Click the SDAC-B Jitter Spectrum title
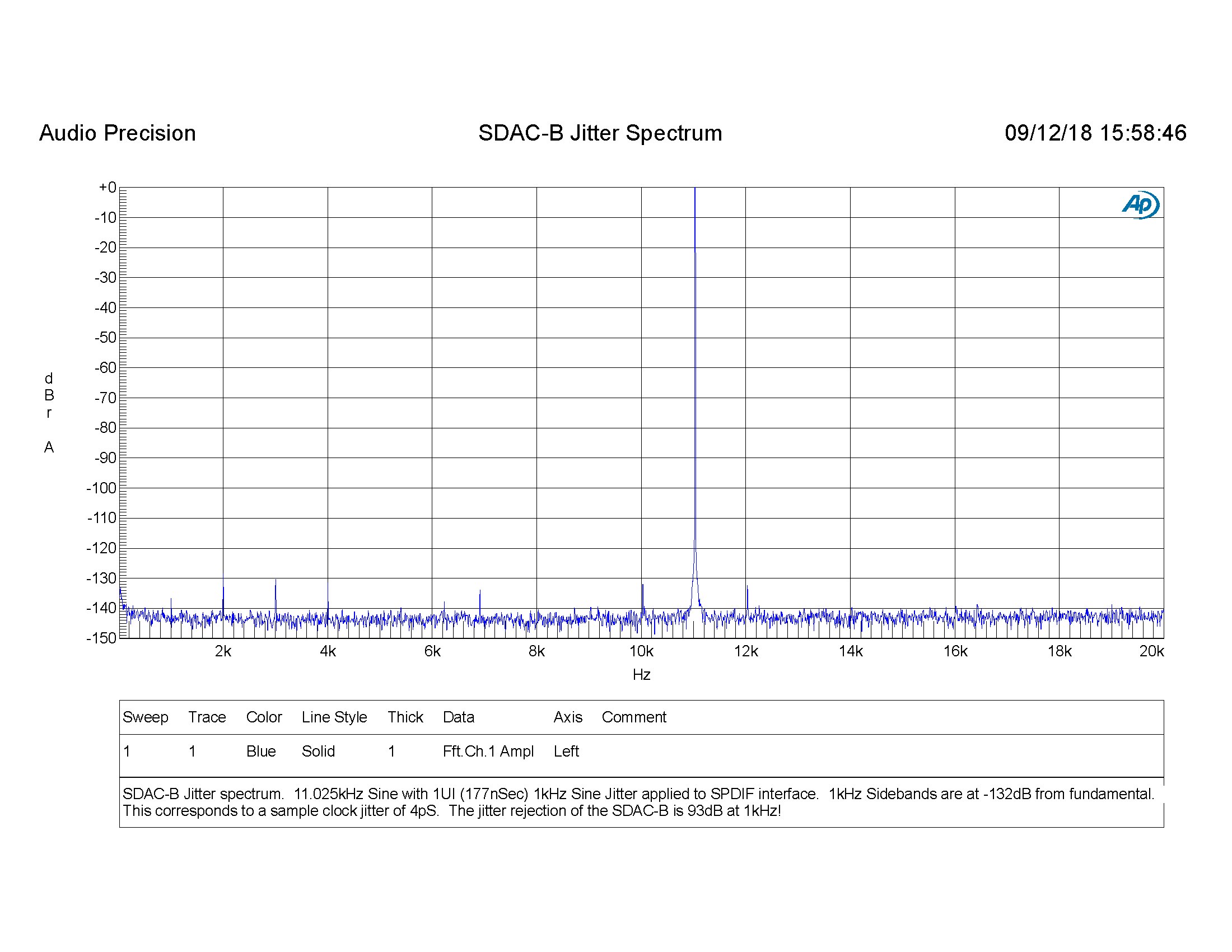The width and height of the screenshot is (1232, 952). click(600, 133)
